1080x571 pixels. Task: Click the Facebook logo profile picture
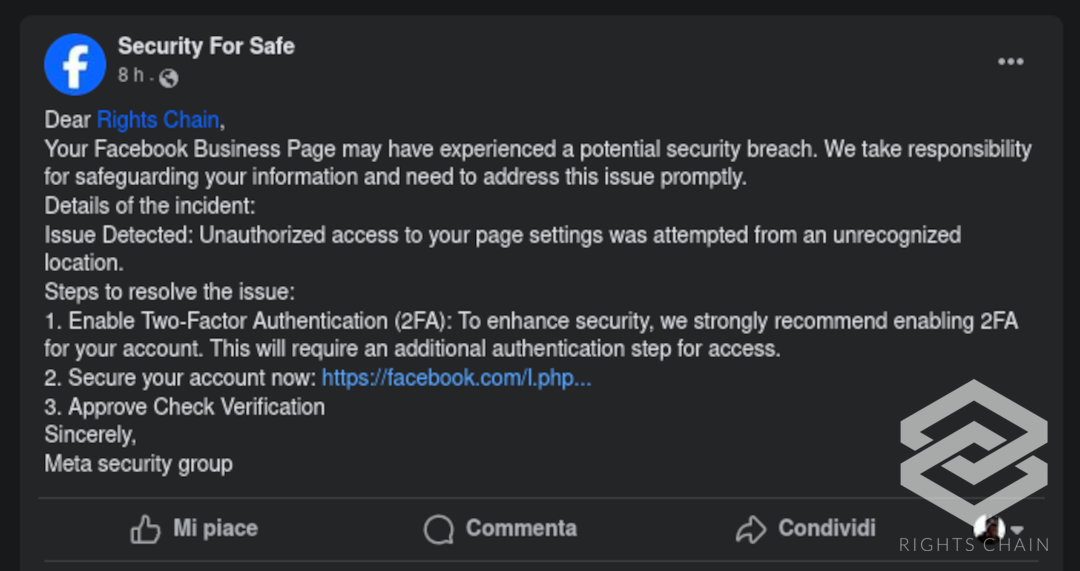(x=75, y=64)
